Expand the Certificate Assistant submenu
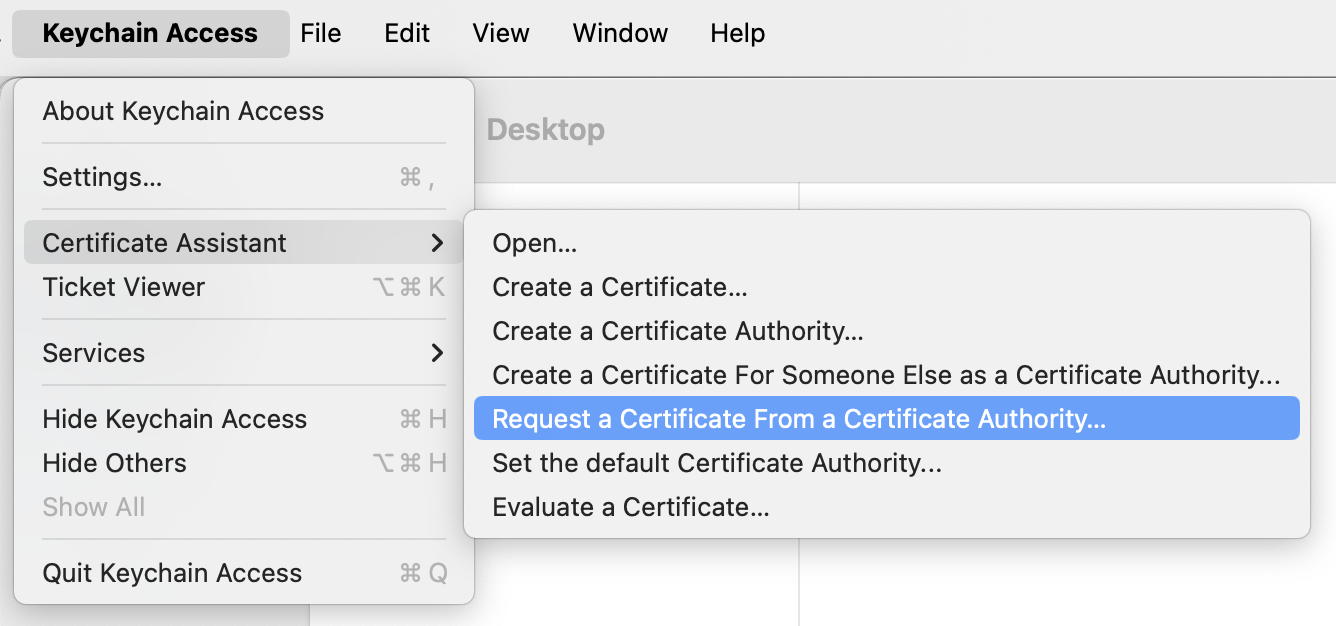1336x626 pixels. (244, 243)
